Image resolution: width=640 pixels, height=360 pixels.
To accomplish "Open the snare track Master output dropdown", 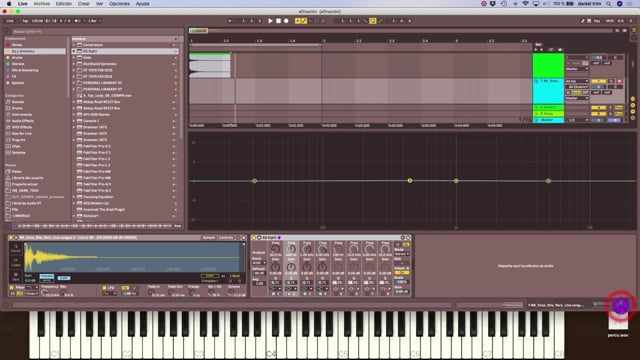I will pos(577,98).
